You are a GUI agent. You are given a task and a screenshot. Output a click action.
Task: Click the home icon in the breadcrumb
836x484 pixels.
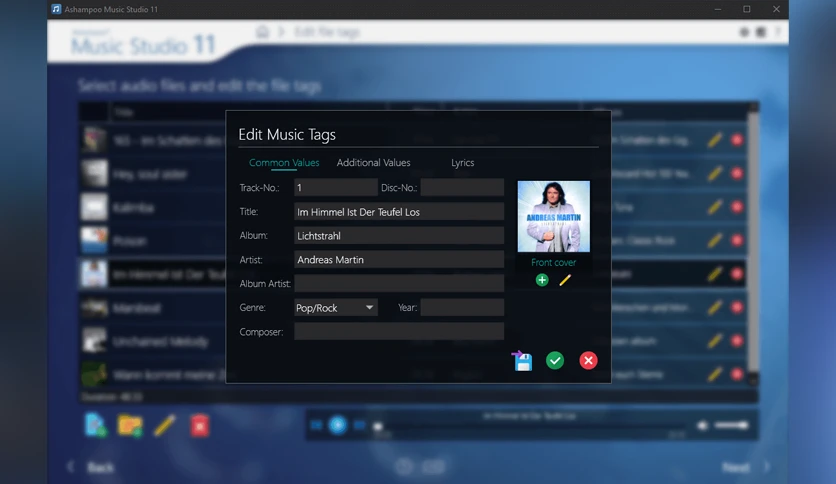click(x=262, y=32)
